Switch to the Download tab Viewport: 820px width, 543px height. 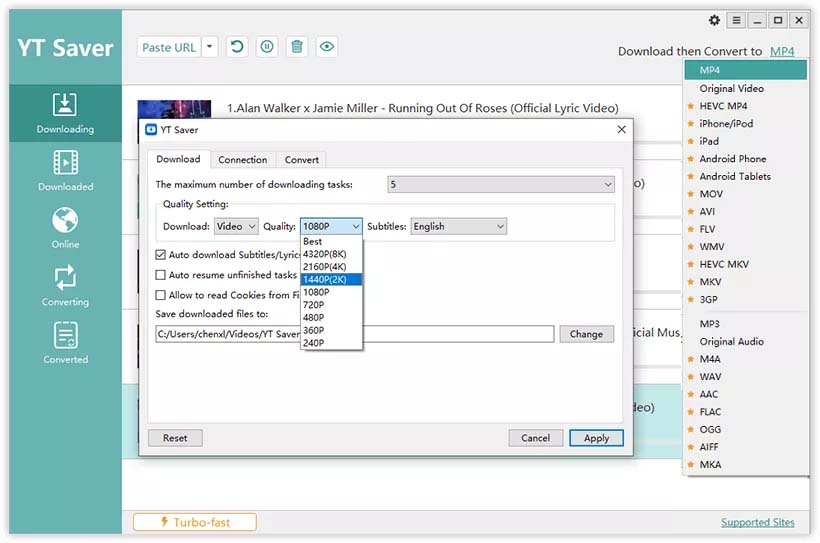[178, 159]
